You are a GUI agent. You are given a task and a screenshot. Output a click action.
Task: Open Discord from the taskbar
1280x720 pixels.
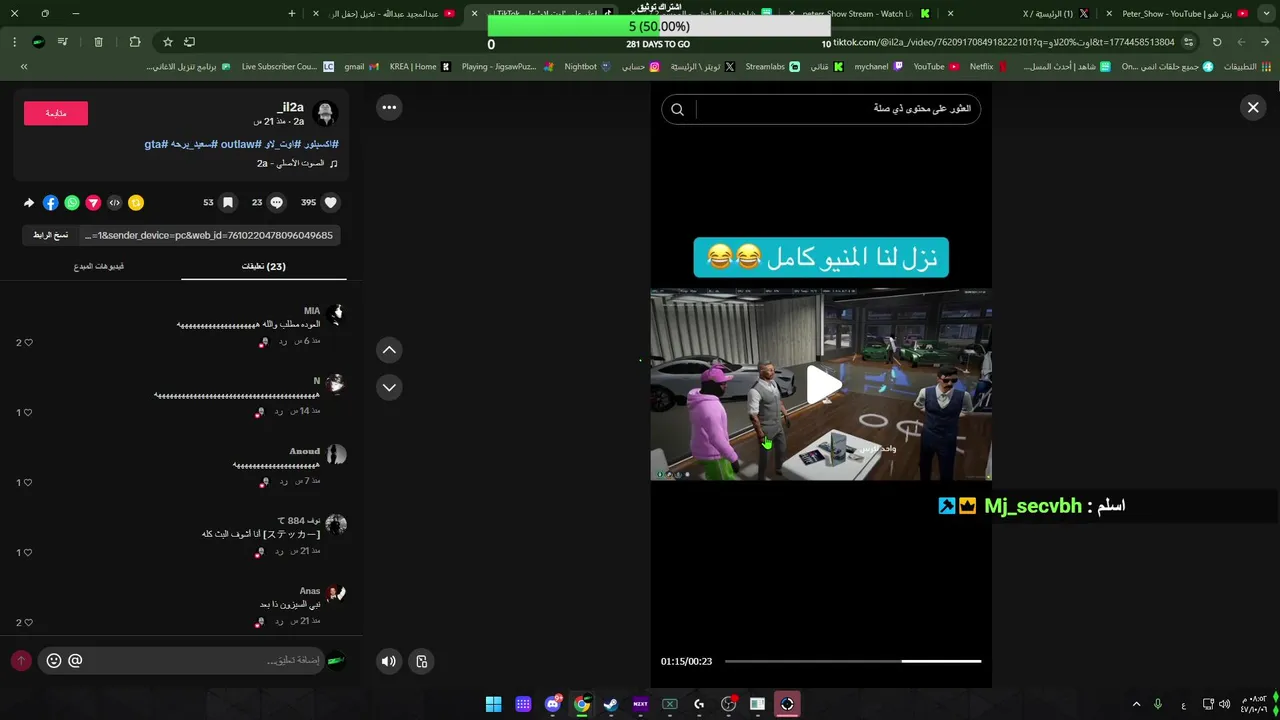[553, 704]
